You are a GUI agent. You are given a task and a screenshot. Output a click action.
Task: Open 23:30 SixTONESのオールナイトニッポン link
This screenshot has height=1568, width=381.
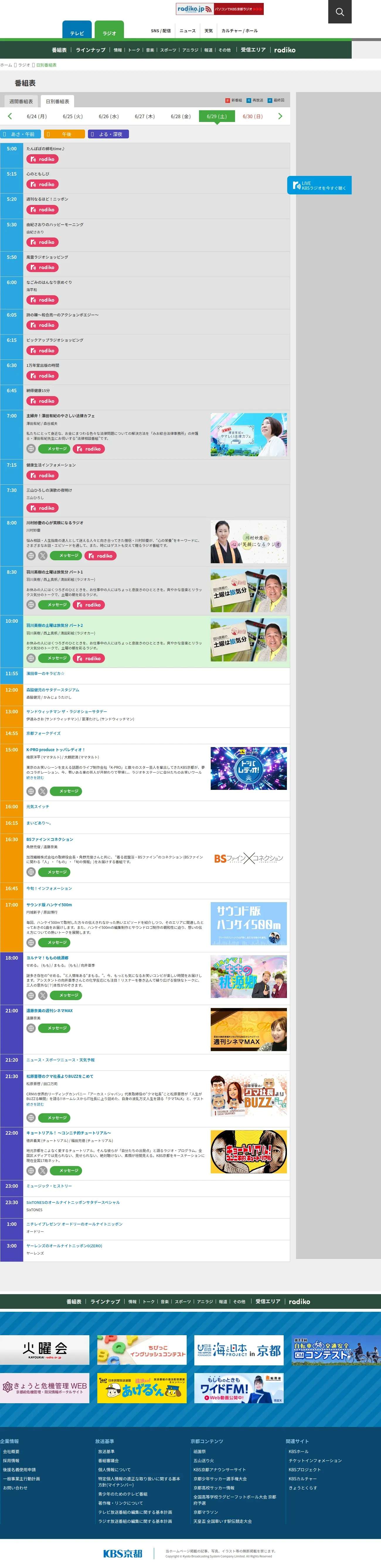point(73,1202)
